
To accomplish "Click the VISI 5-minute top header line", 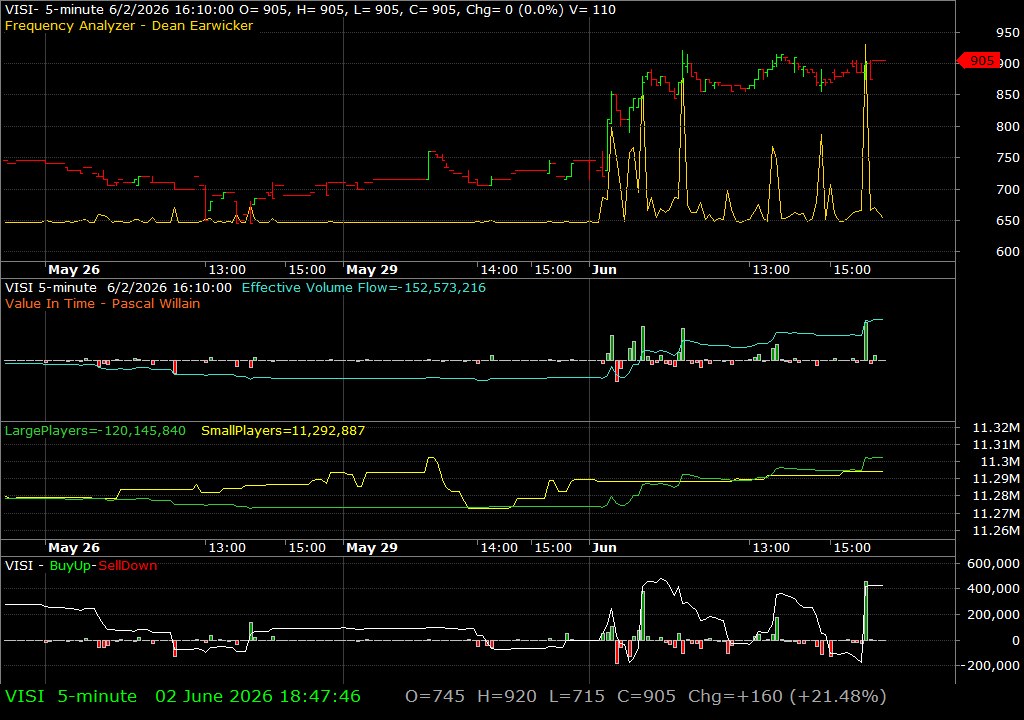I will [310, 10].
